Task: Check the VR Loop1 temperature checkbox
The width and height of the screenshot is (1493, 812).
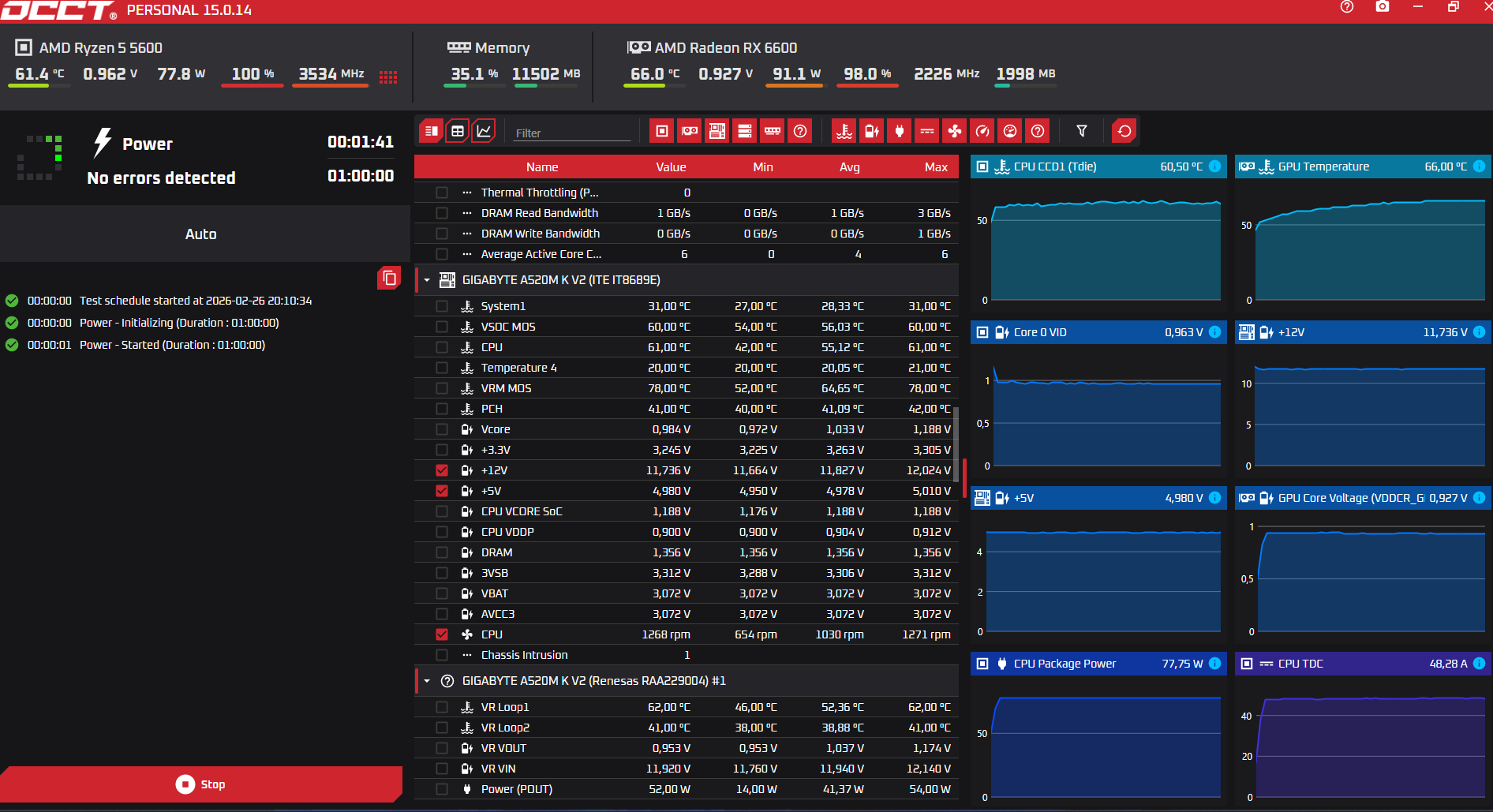Action: point(442,707)
